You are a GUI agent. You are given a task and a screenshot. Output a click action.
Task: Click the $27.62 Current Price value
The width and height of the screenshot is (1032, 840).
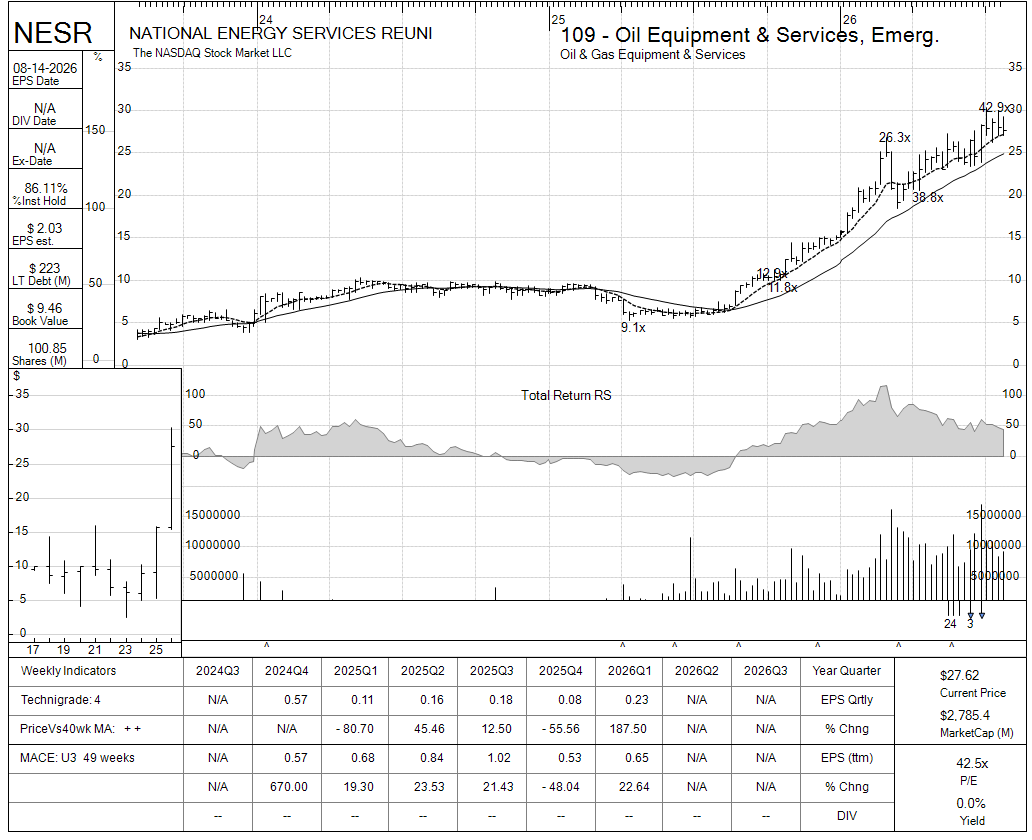(960, 675)
